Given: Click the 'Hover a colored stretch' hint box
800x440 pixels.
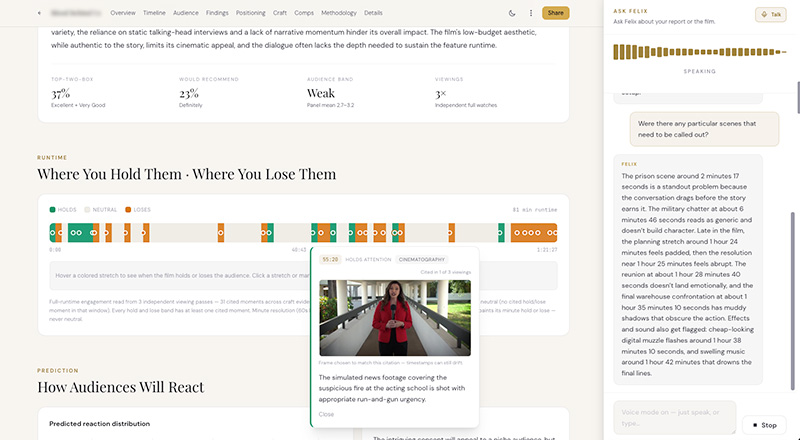Looking at the screenshot, I should tap(180, 276).
